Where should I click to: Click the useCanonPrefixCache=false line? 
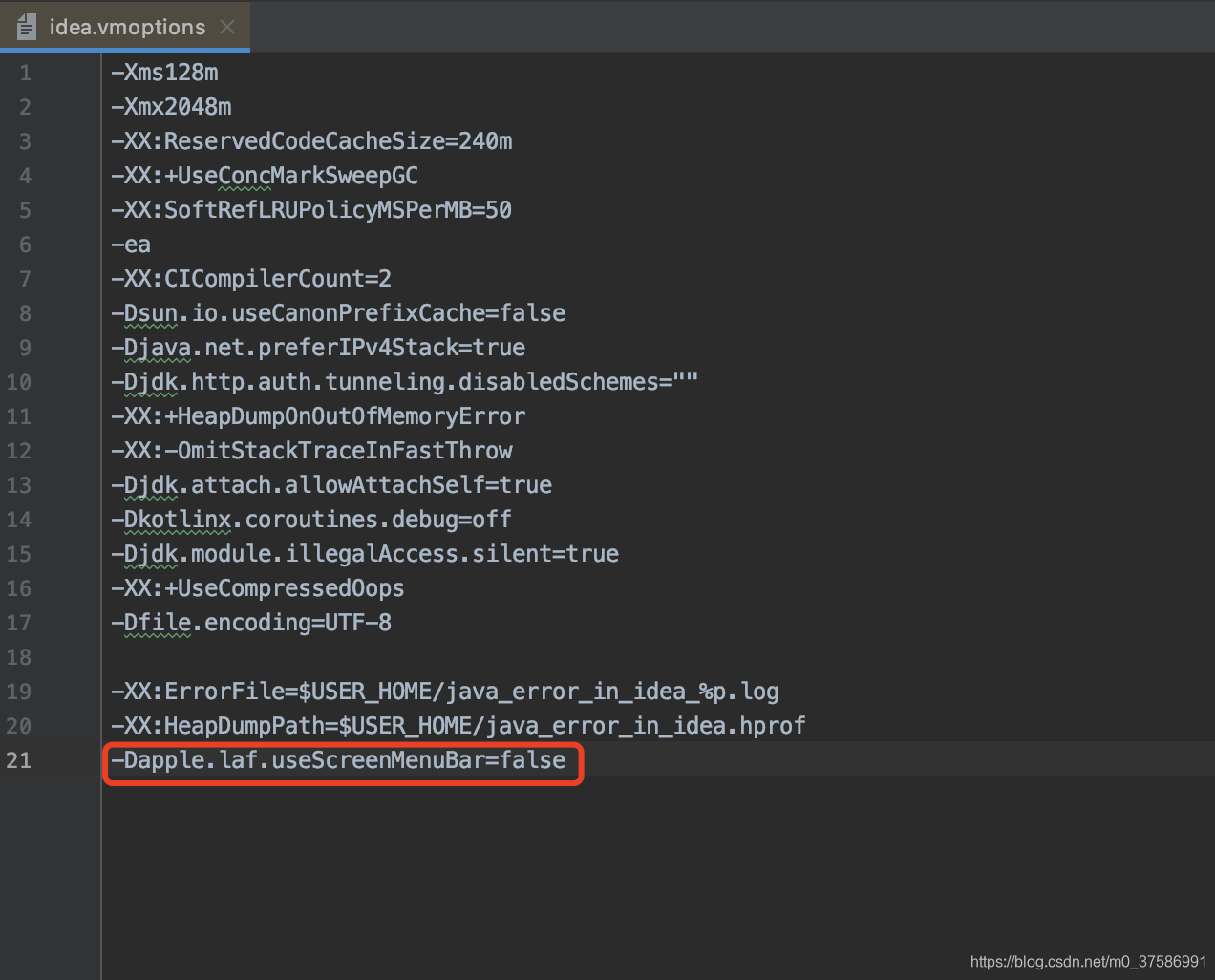338,313
